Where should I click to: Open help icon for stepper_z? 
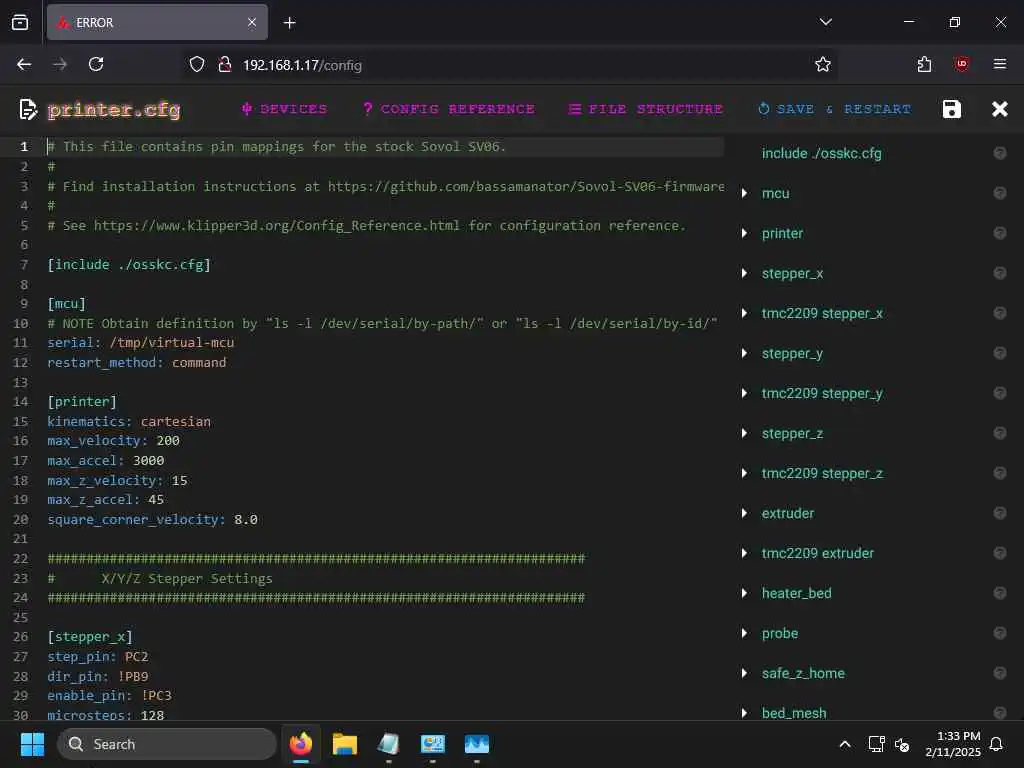tap(999, 433)
